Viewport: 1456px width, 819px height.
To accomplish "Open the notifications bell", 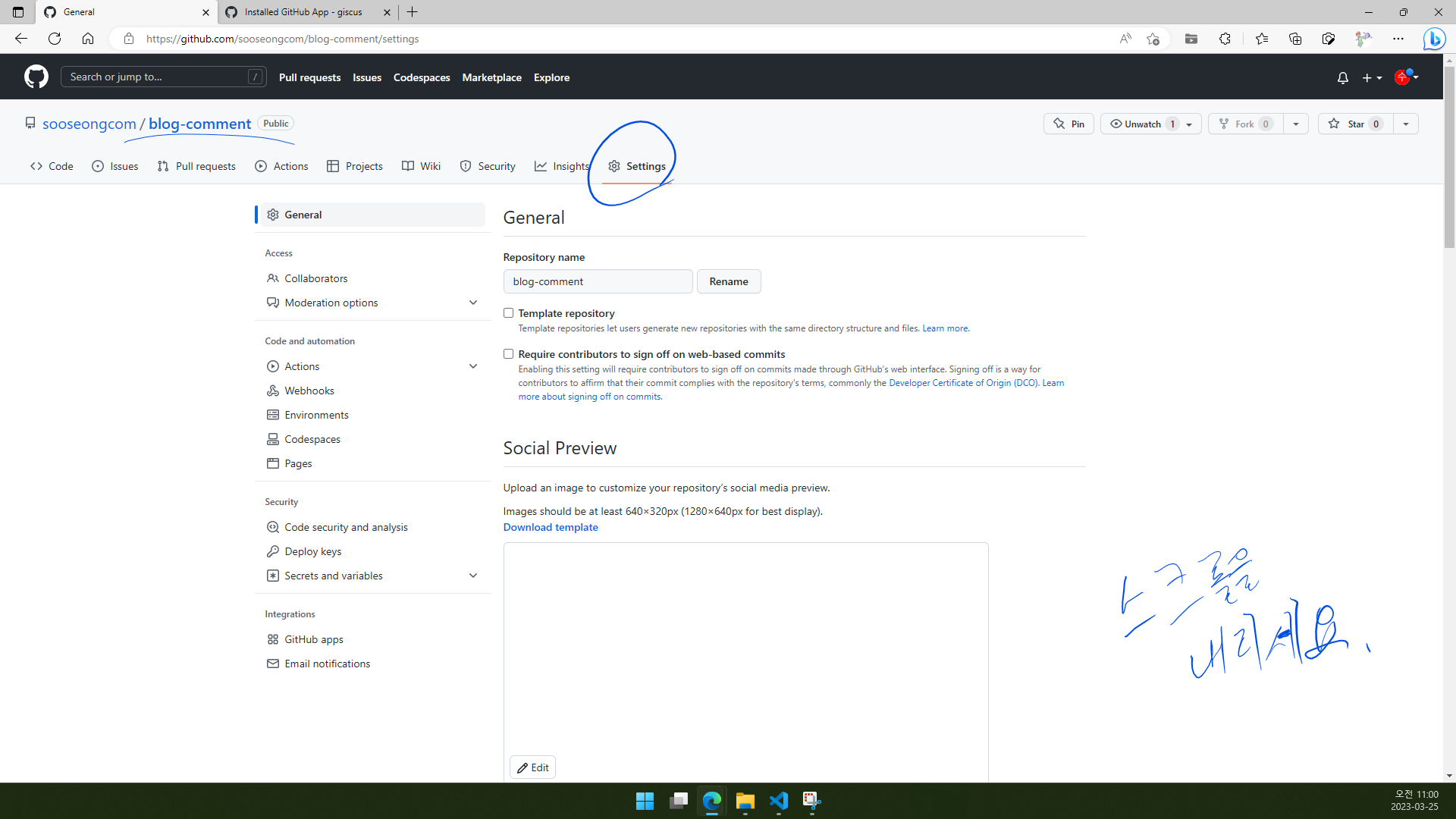I will click(1342, 77).
